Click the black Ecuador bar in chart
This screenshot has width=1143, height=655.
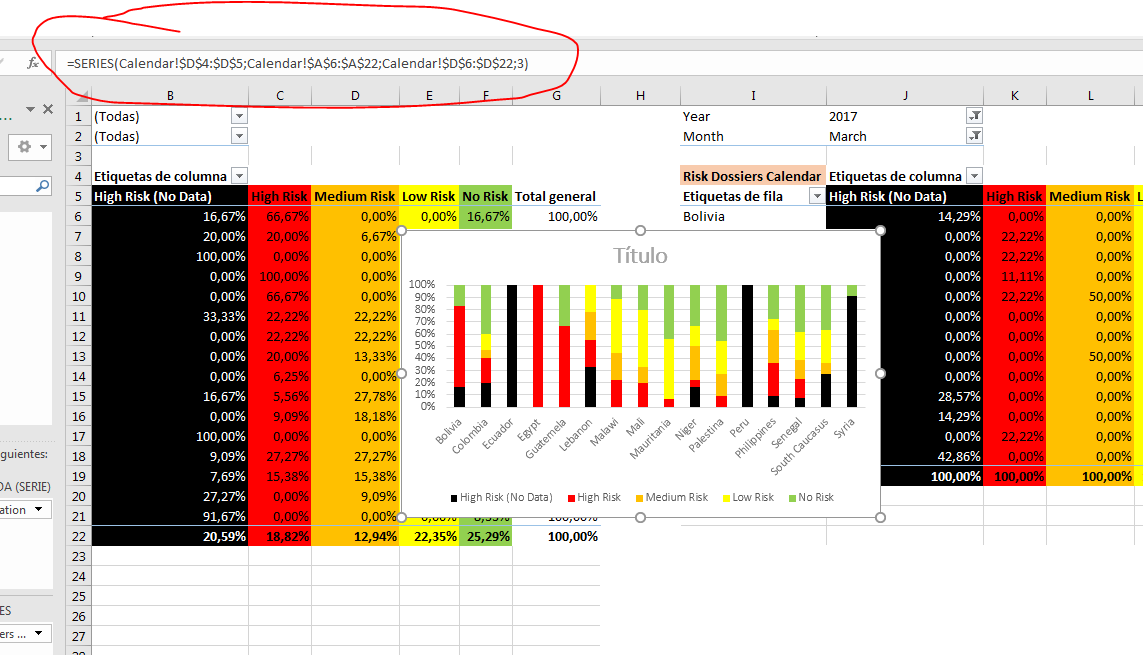point(512,345)
